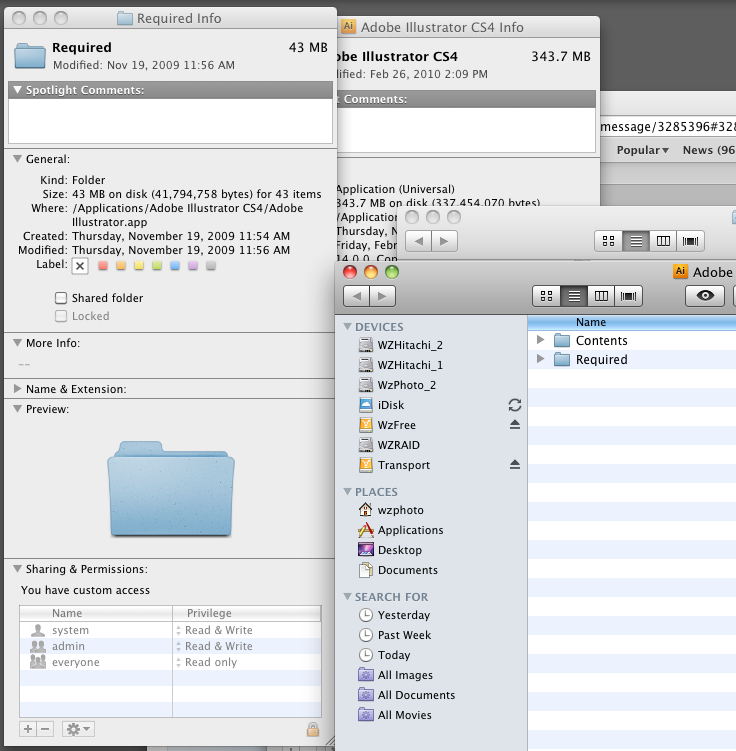
Task: Collapse the Preview section
Action: (18, 409)
